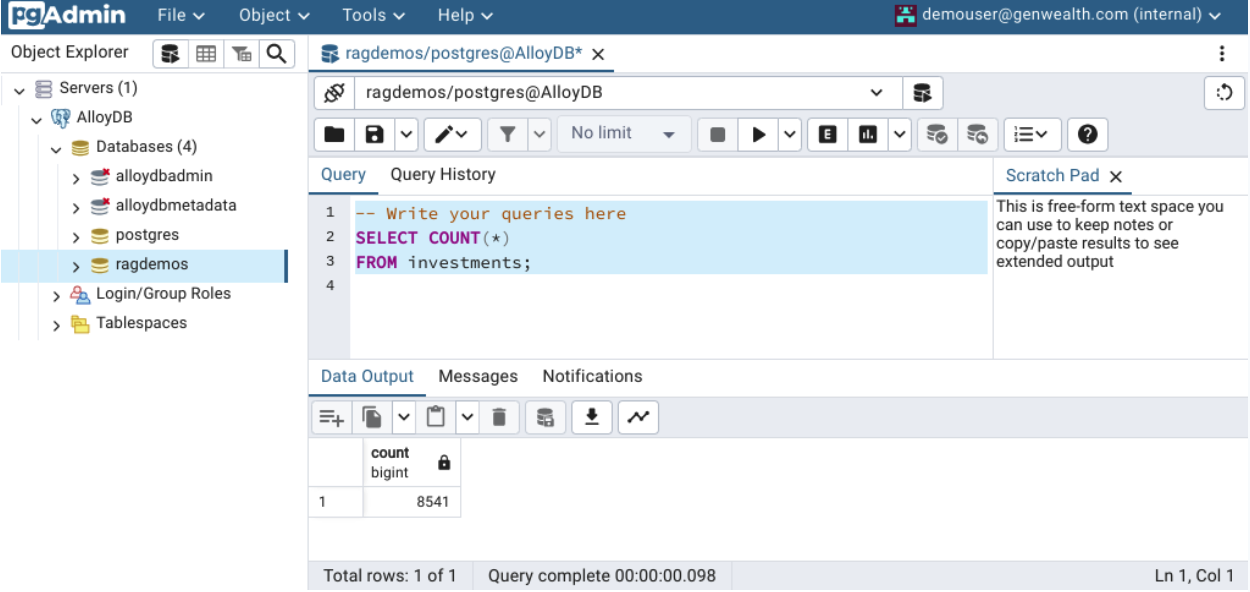Click in SQL editor on 'FROM investments;' line
Screen dimensions: 1250x592
[x=443, y=262]
